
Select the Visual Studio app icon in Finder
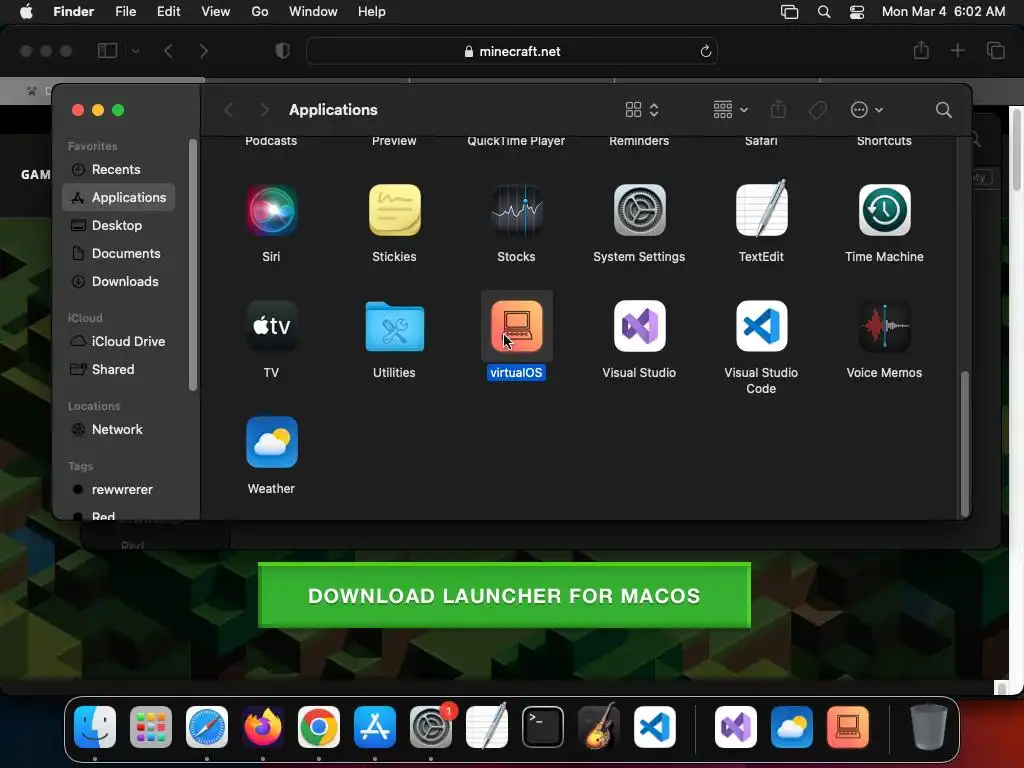(639, 326)
